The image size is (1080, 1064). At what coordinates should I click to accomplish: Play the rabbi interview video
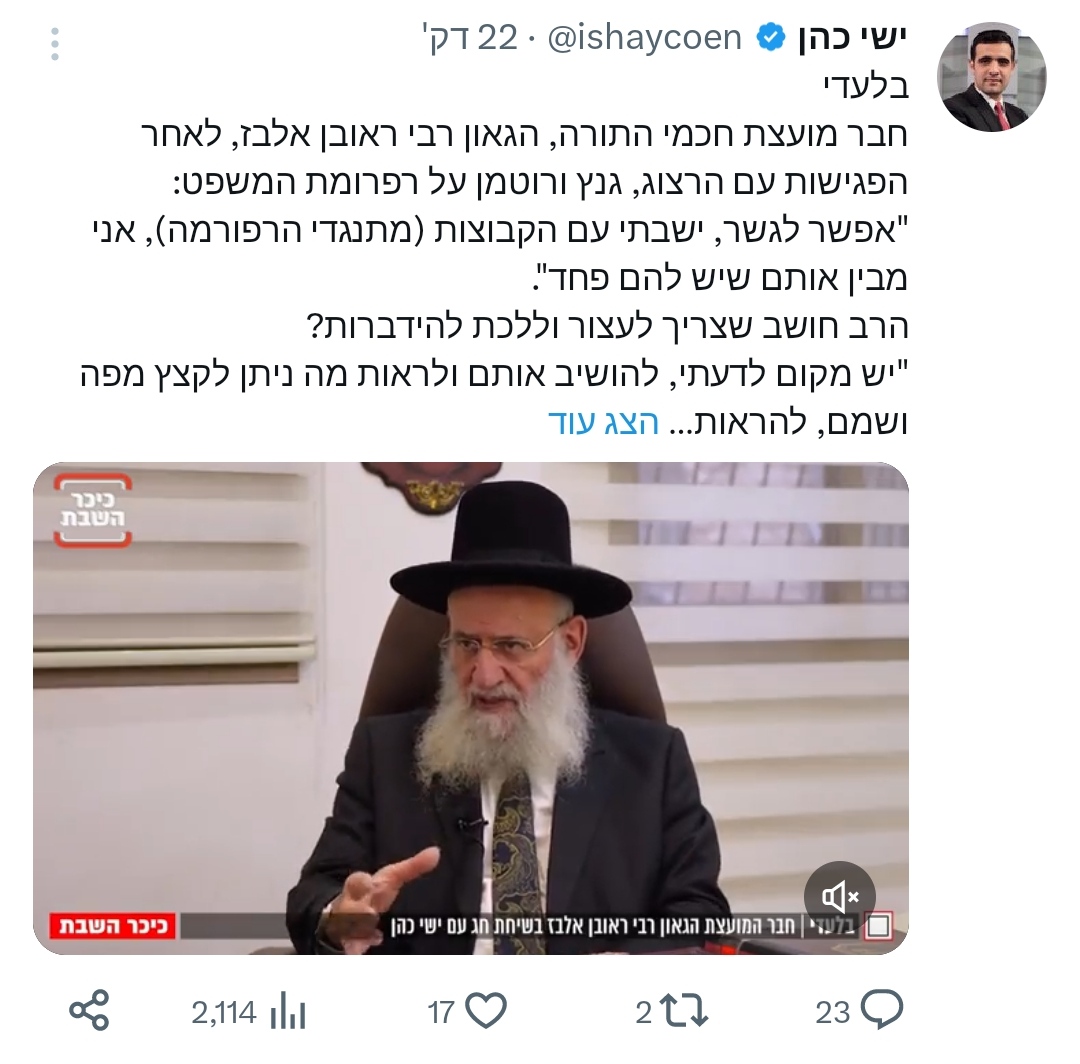click(470, 708)
